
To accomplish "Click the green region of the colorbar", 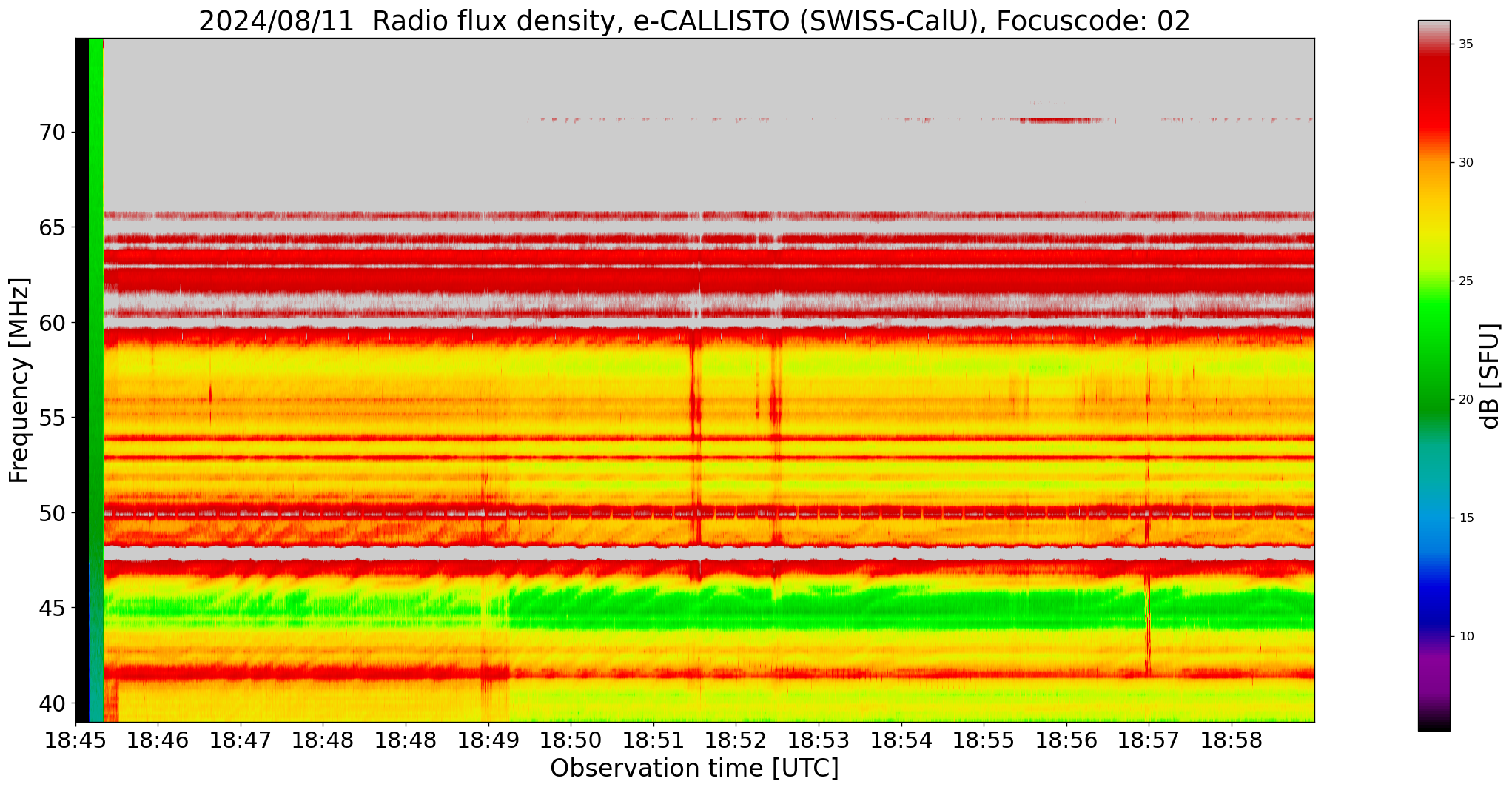I will 1434,355.
